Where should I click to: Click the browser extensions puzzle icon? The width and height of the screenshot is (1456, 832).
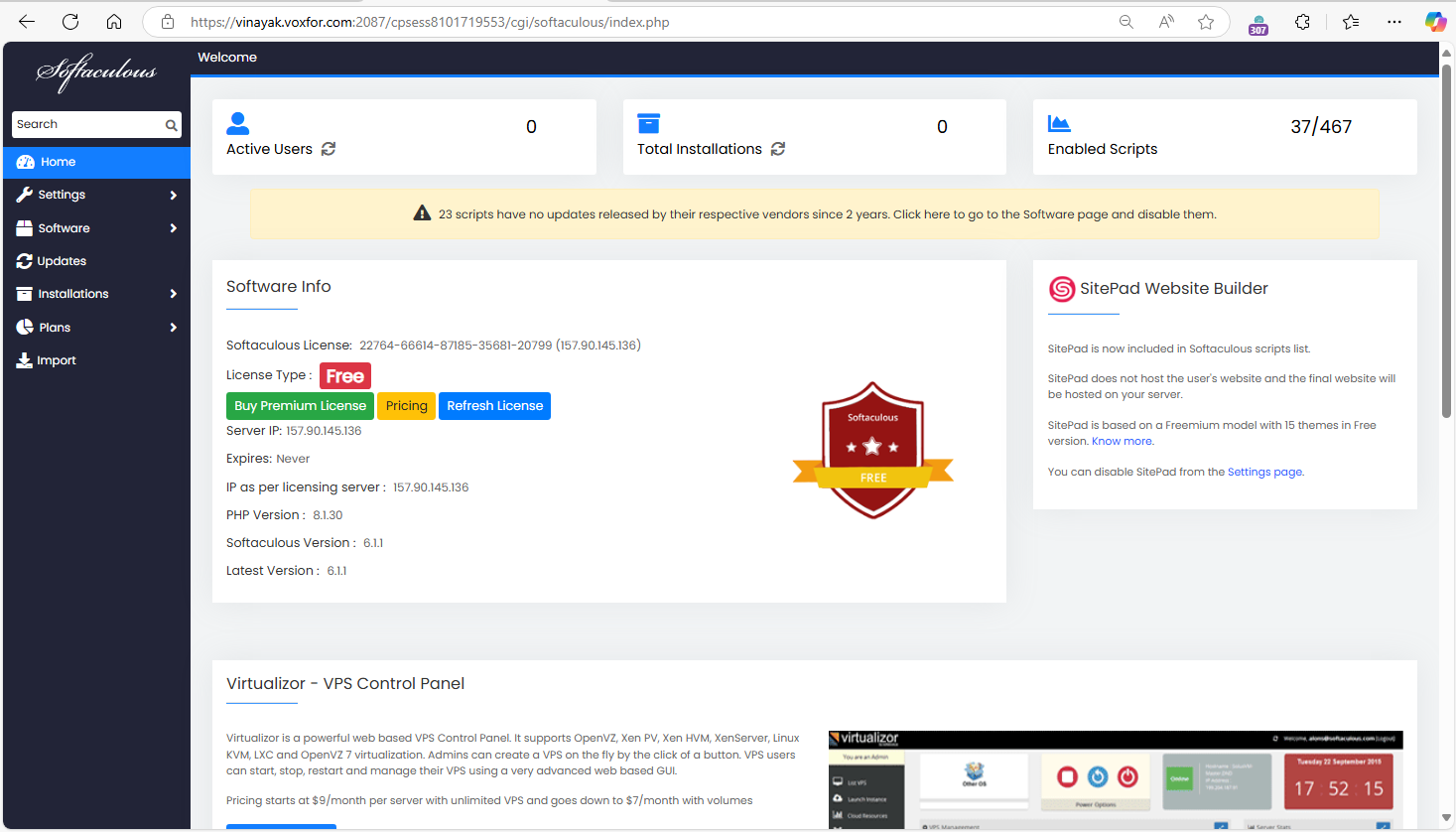click(1302, 21)
